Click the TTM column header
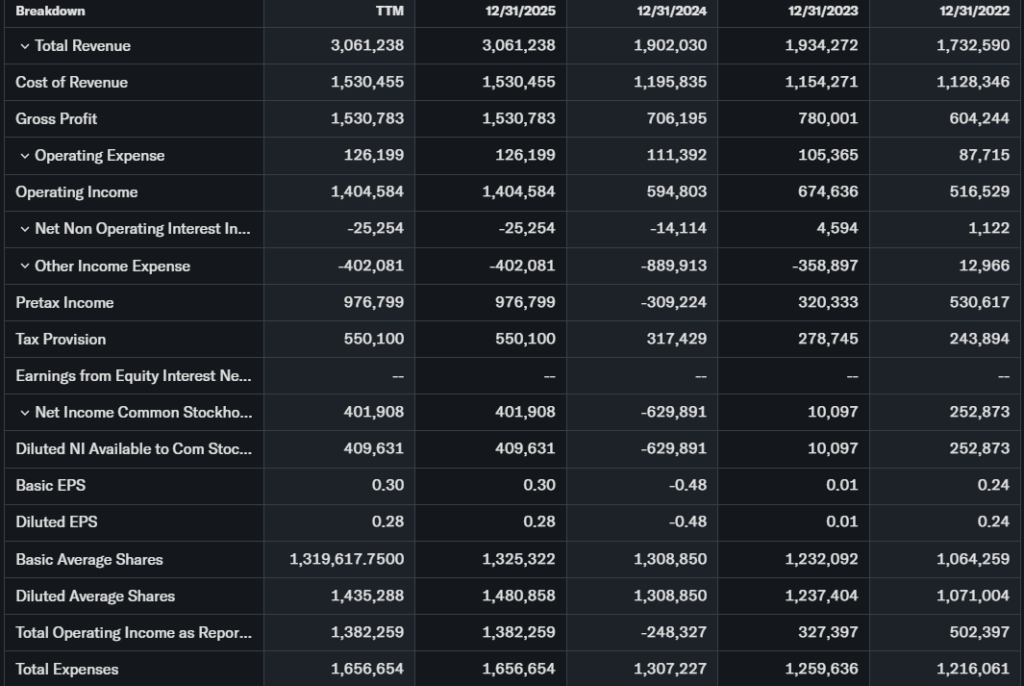Image resolution: width=1024 pixels, height=686 pixels. [x=388, y=11]
